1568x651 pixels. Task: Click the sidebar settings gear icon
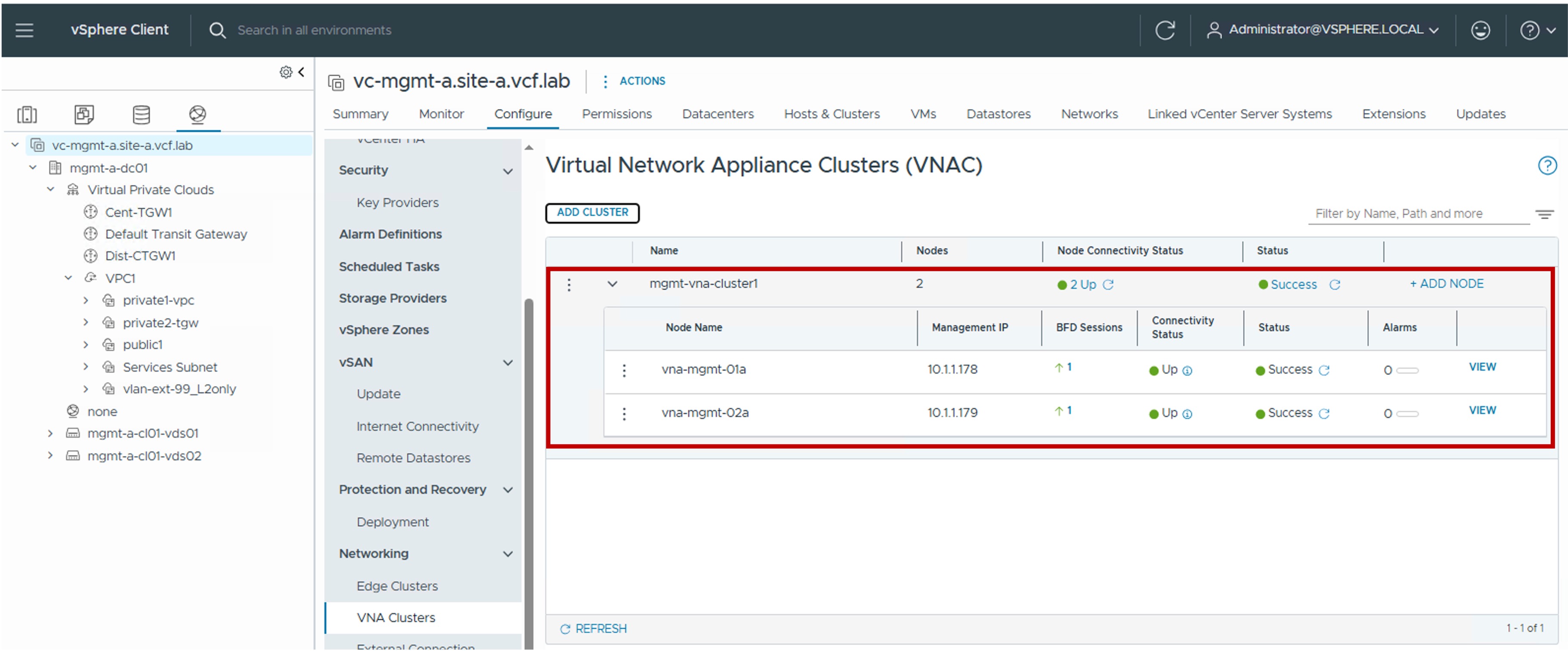[285, 72]
